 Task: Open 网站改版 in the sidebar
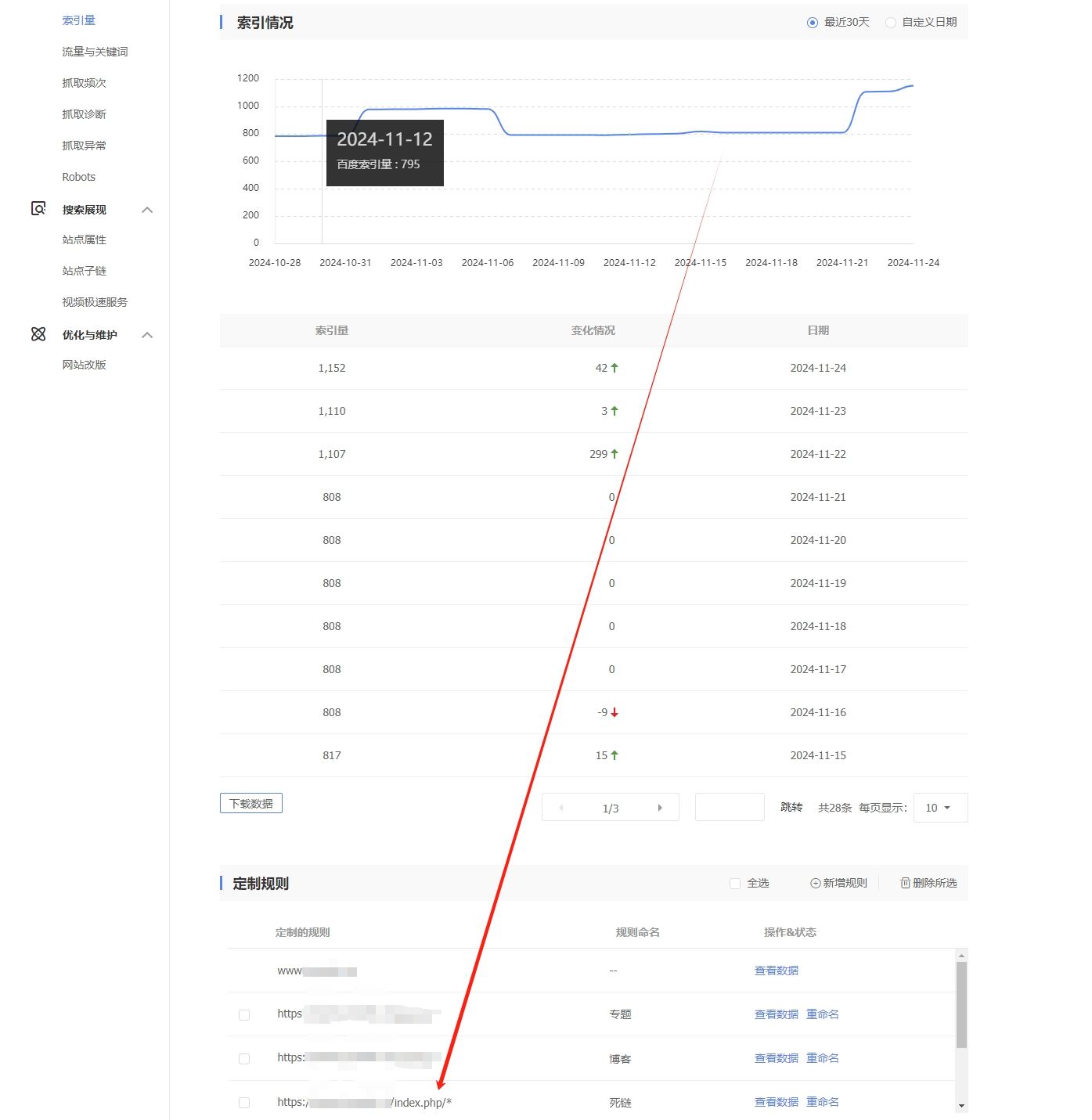point(84,365)
